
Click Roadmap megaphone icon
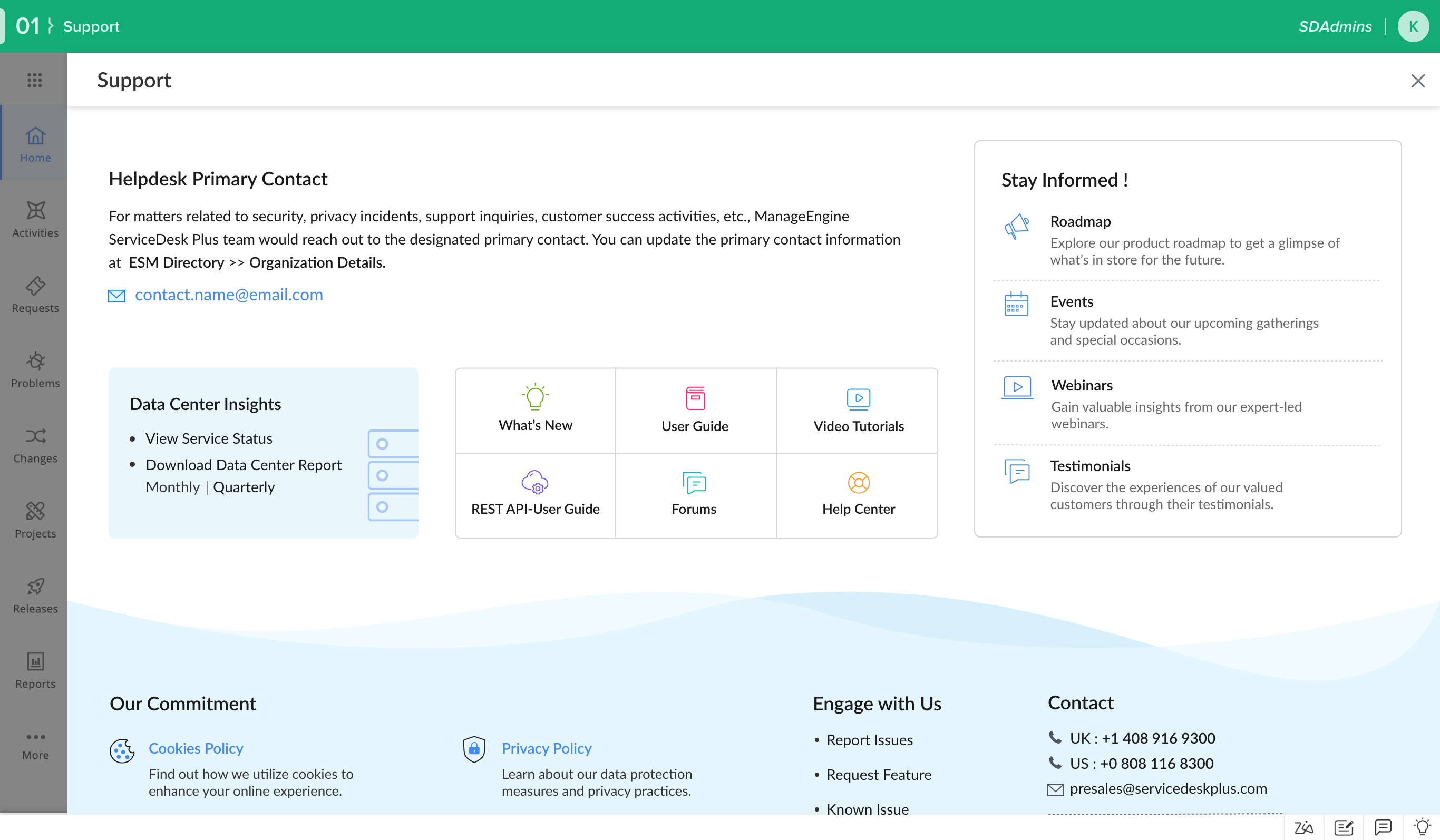pos(1016,227)
